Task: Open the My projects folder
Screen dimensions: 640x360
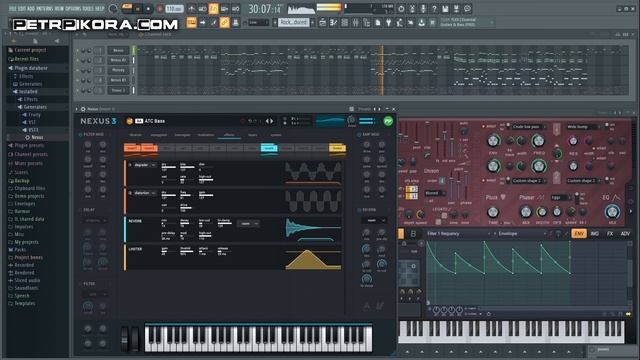Action: pyautogui.click(x=26, y=242)
